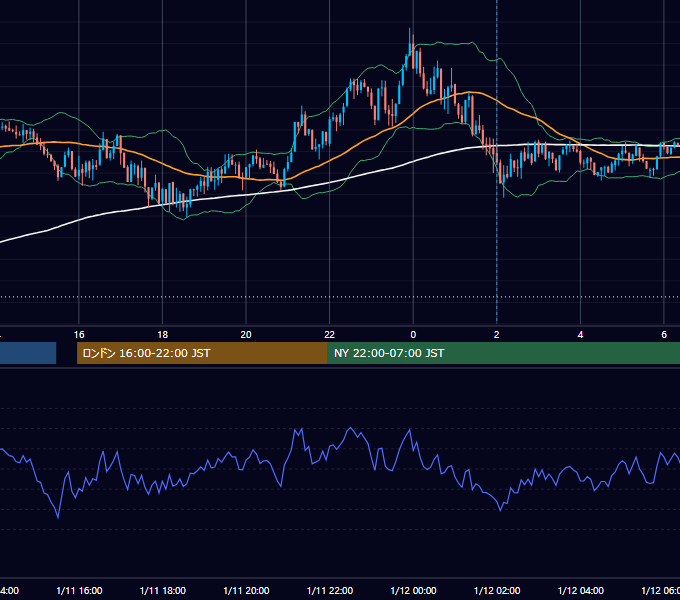The height and width of the screenshot is (600, 680).
Task: Click the 2 hour axis label
Action: coord(497,335)
